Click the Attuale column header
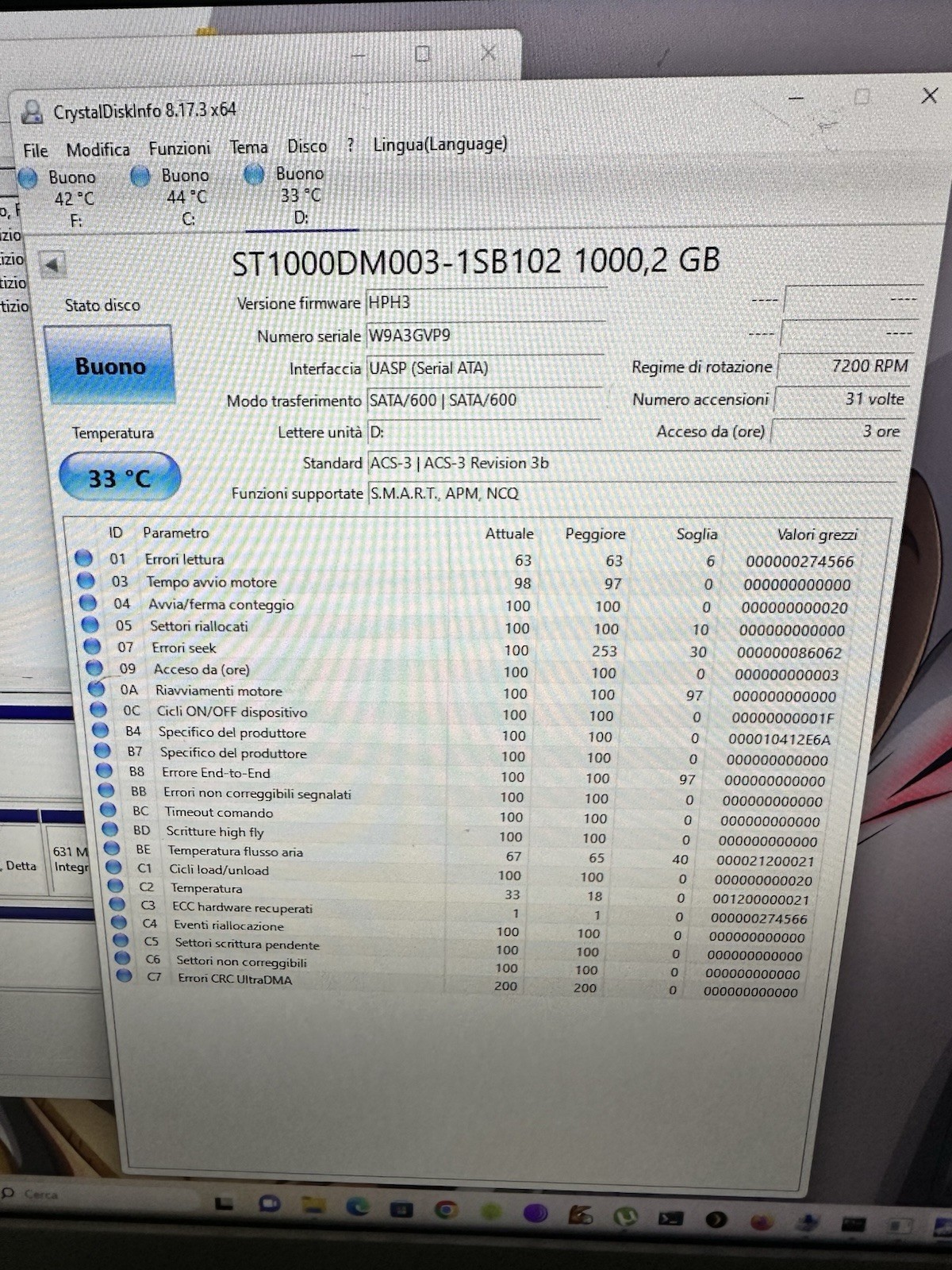This screenshot has height=1270, width=952. pyautogui.click(x=509, y=533)
